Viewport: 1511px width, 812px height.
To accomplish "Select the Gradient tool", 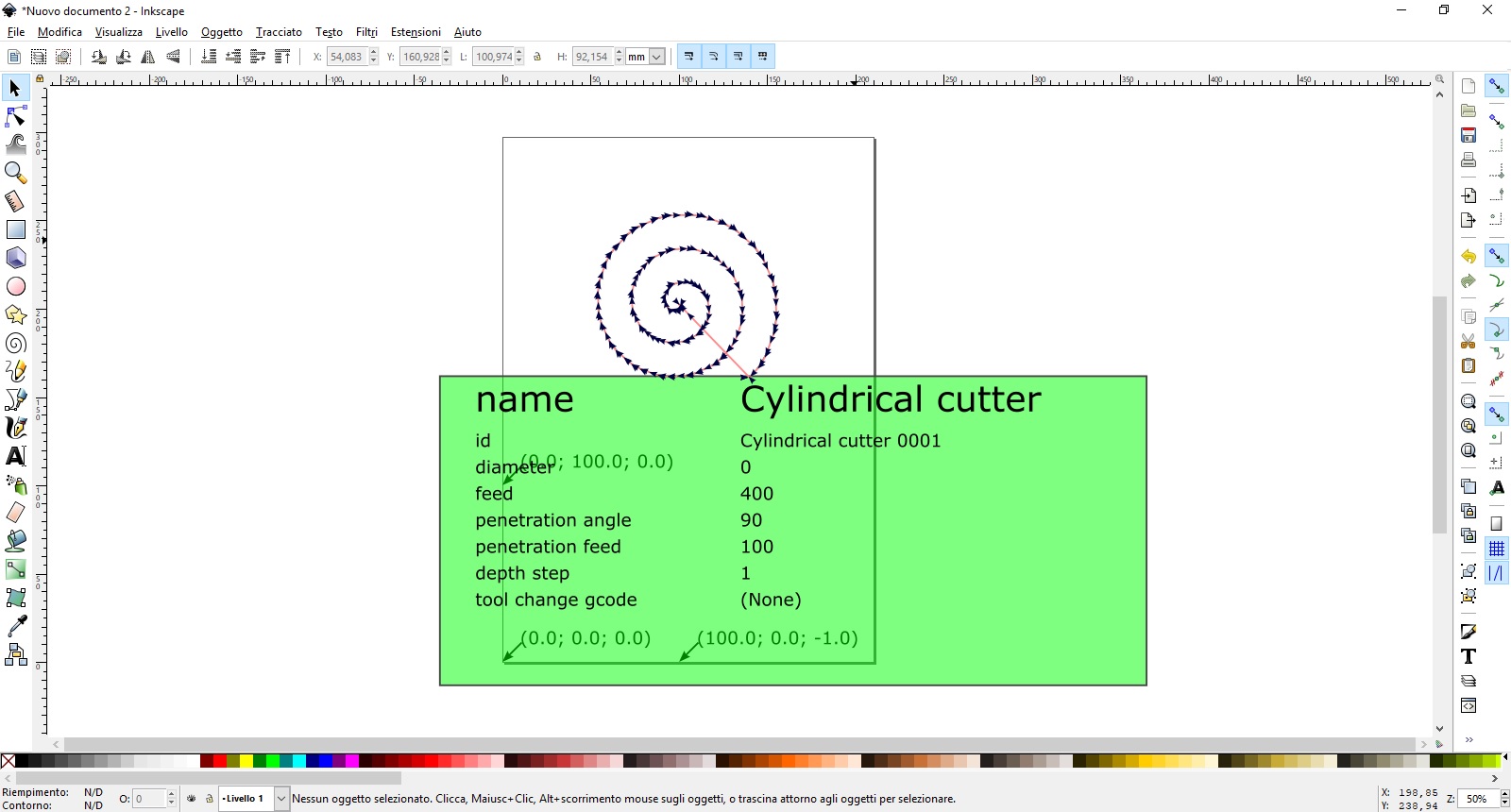I will tap(15, 569).
